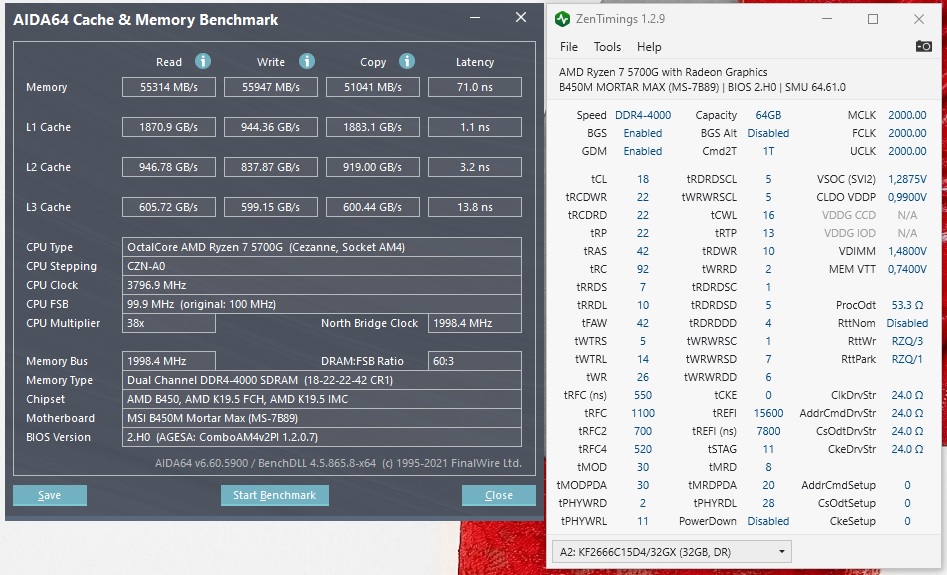Image resolution: width=947 pixels, height=575 pixels.
Task: Click the RttWr RZQ/3 value
Action: pyautogui.click(x=907, y=341)
